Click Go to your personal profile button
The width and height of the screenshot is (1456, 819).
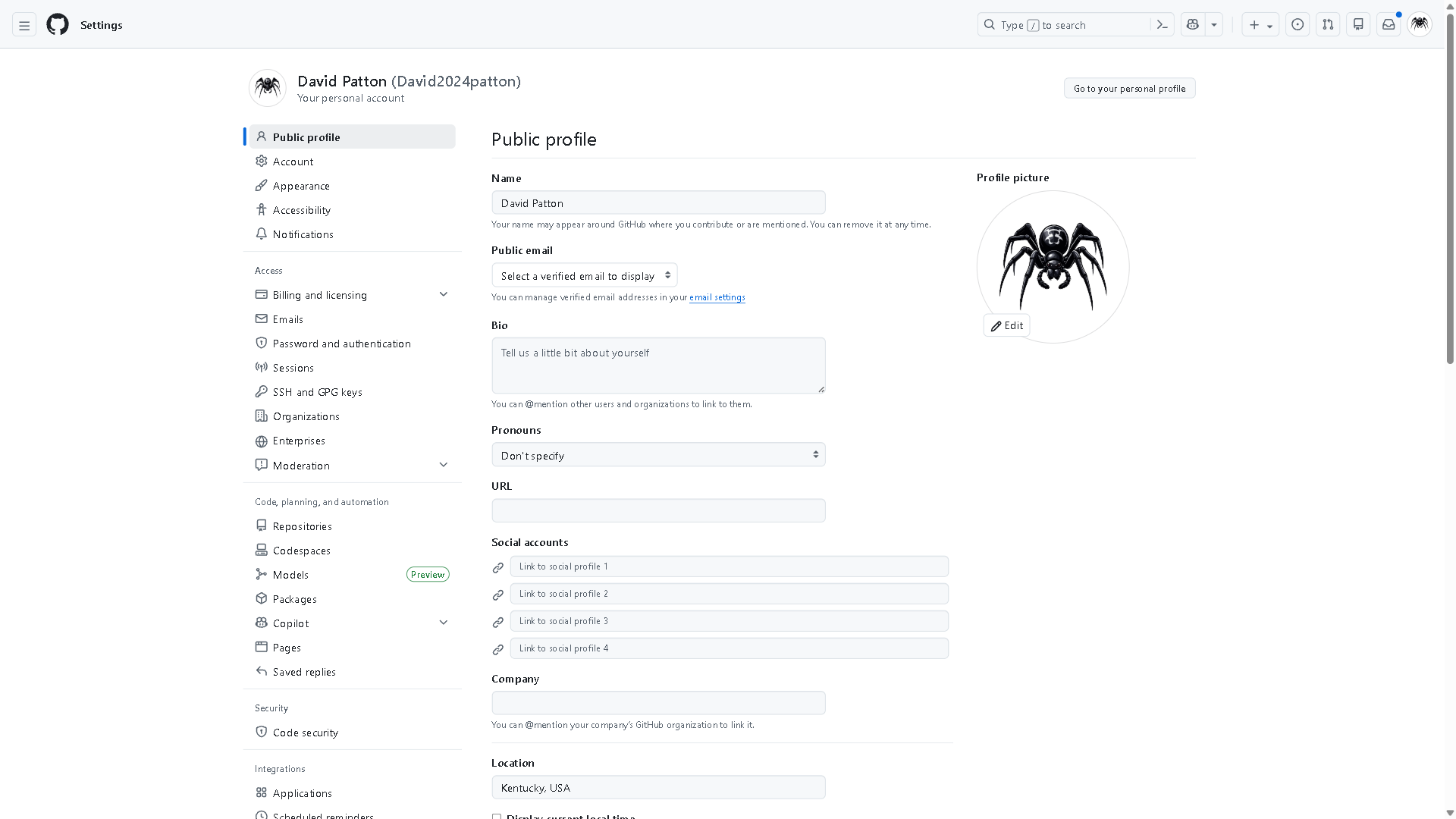click(x=1129, y=89)
